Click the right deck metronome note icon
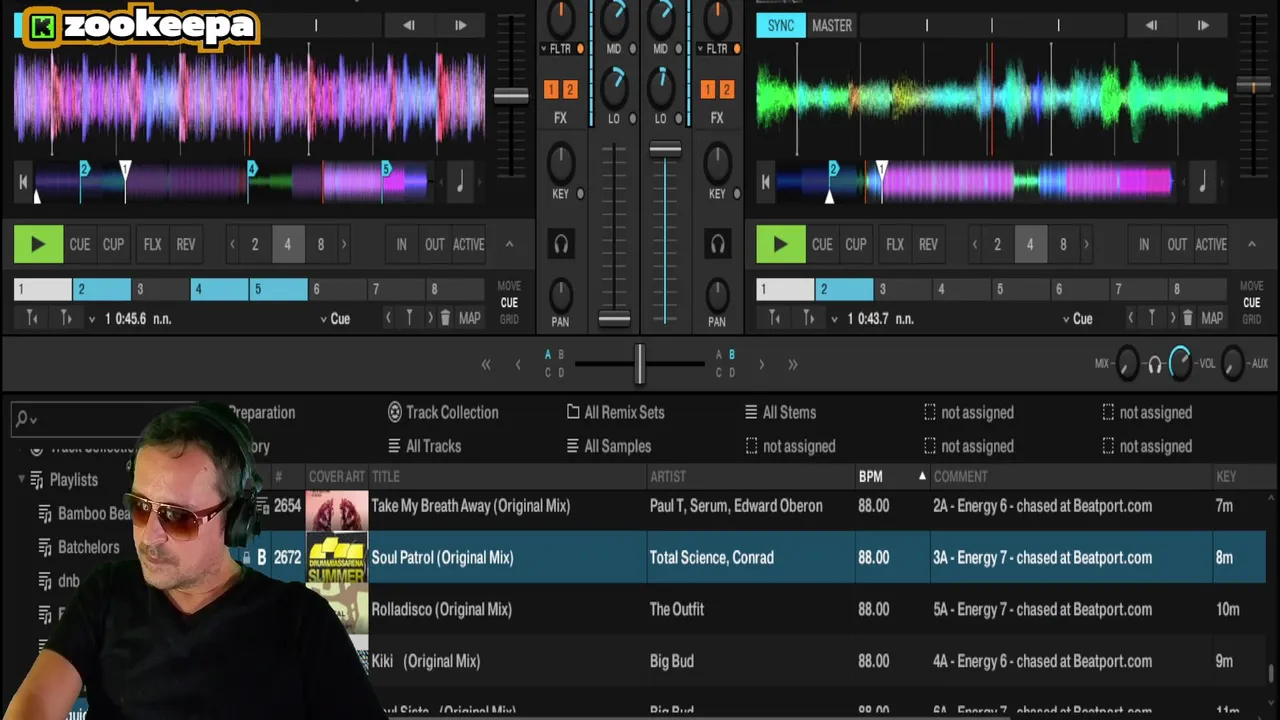Image resolution: width=1280 pixels, height=720 pixels. [x=1202, y=182]
